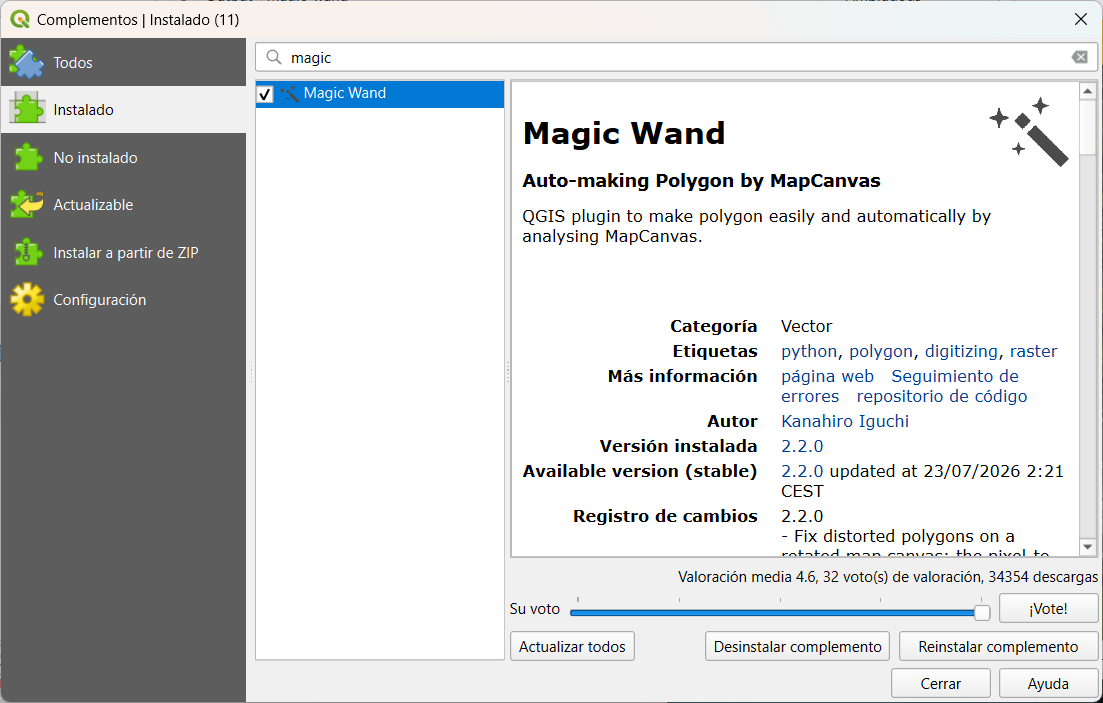Click the green puzzle Instalado icon
Screen dimensions: 1103x703
[x=27, y=110]
